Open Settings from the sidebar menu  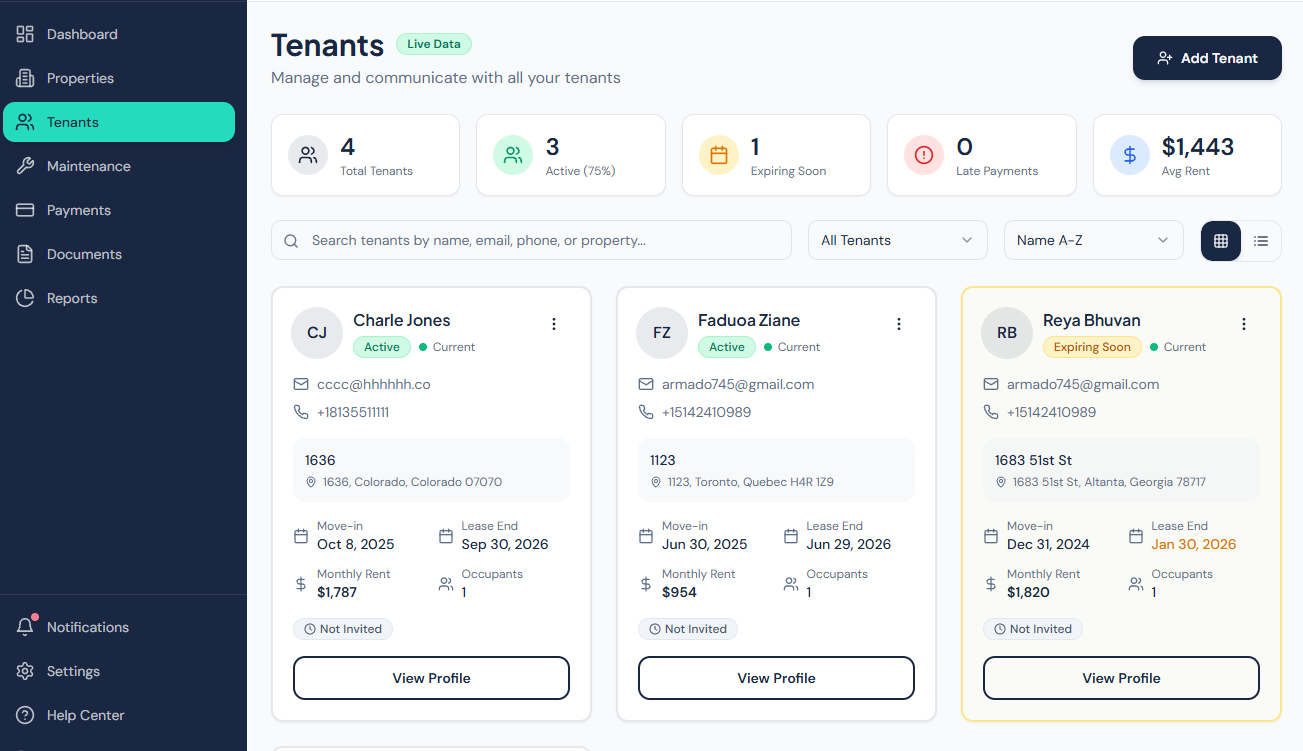click(72, 670)
